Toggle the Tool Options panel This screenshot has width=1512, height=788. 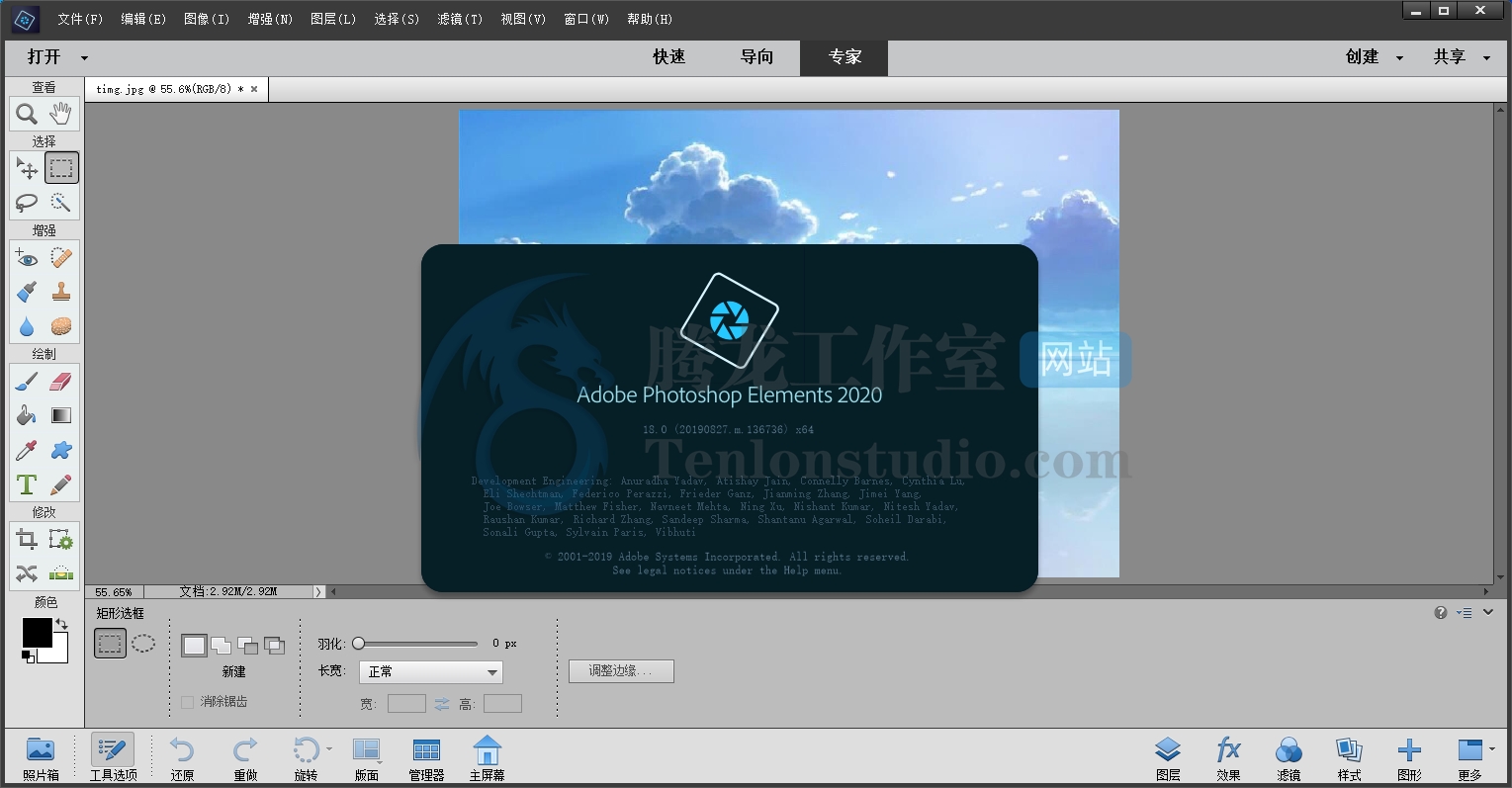click(x=113, y=758)
